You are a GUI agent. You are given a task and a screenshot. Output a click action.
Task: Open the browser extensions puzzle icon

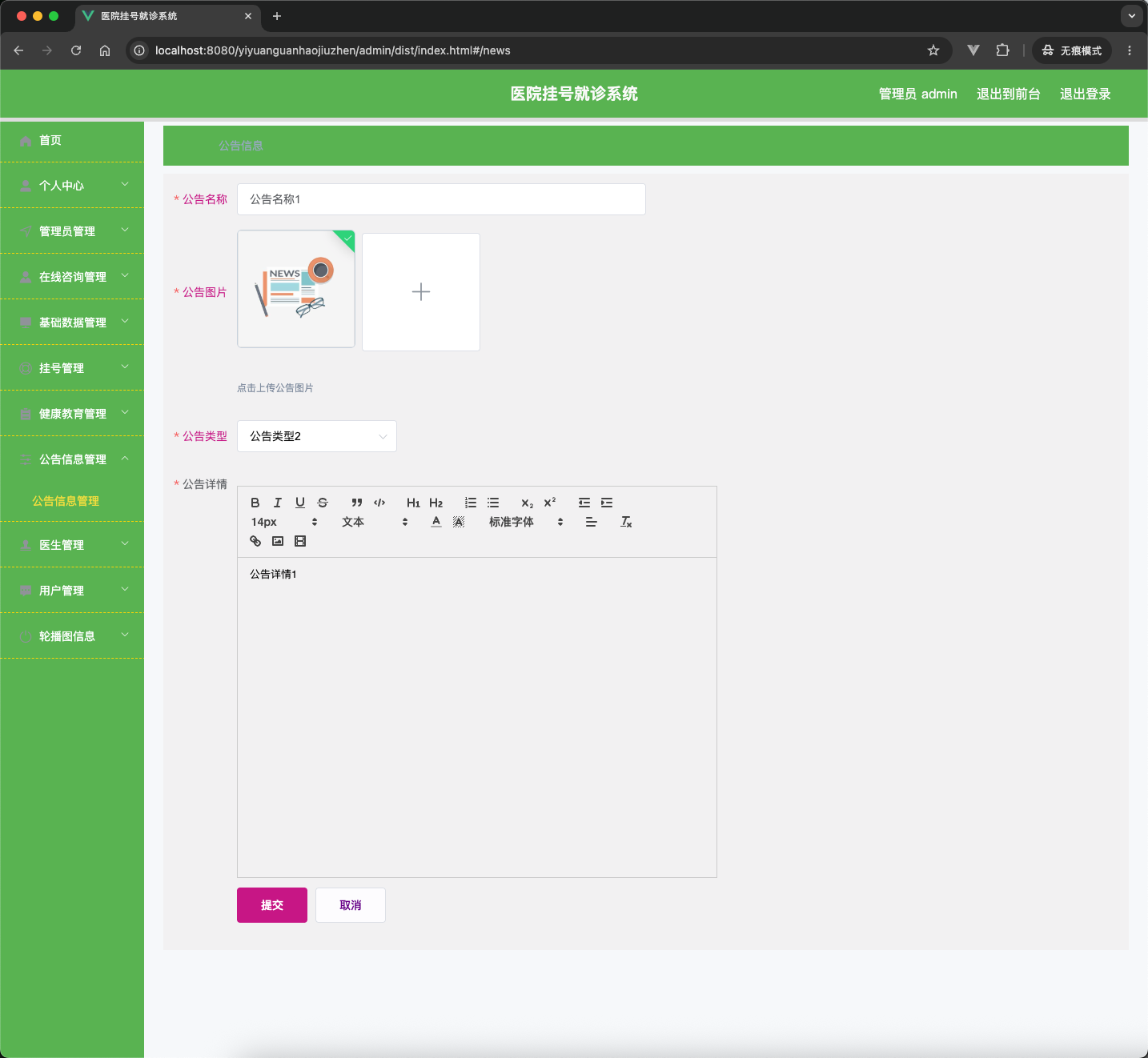(x=1002, y=50)
